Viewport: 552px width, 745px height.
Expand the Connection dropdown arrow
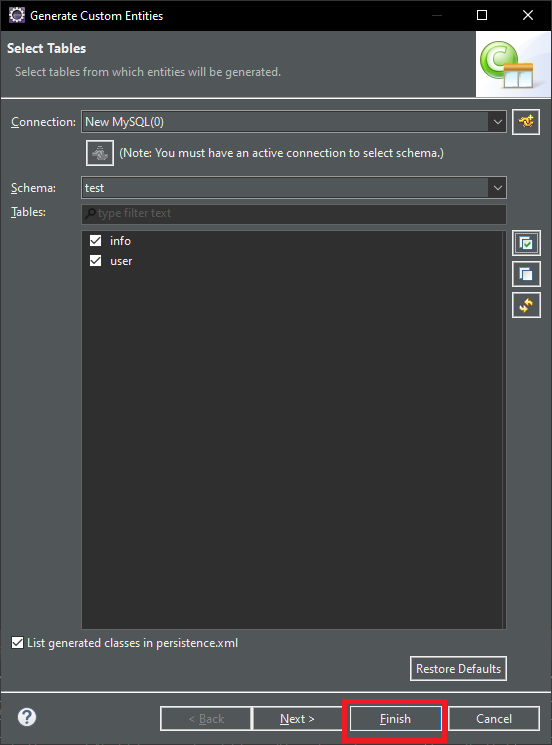pyautogui.click(x=497, y=122)
